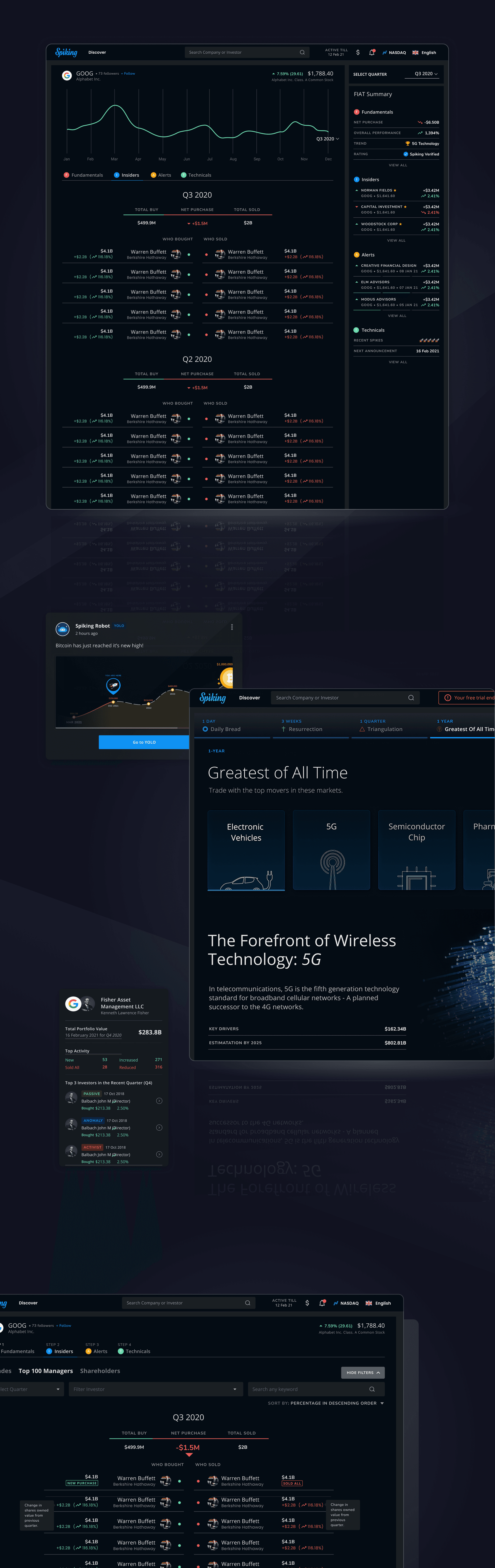Click the notification bell in top header
Image resolution: width=495 pixels, height=1568 pixels.
tap(371, 52)
